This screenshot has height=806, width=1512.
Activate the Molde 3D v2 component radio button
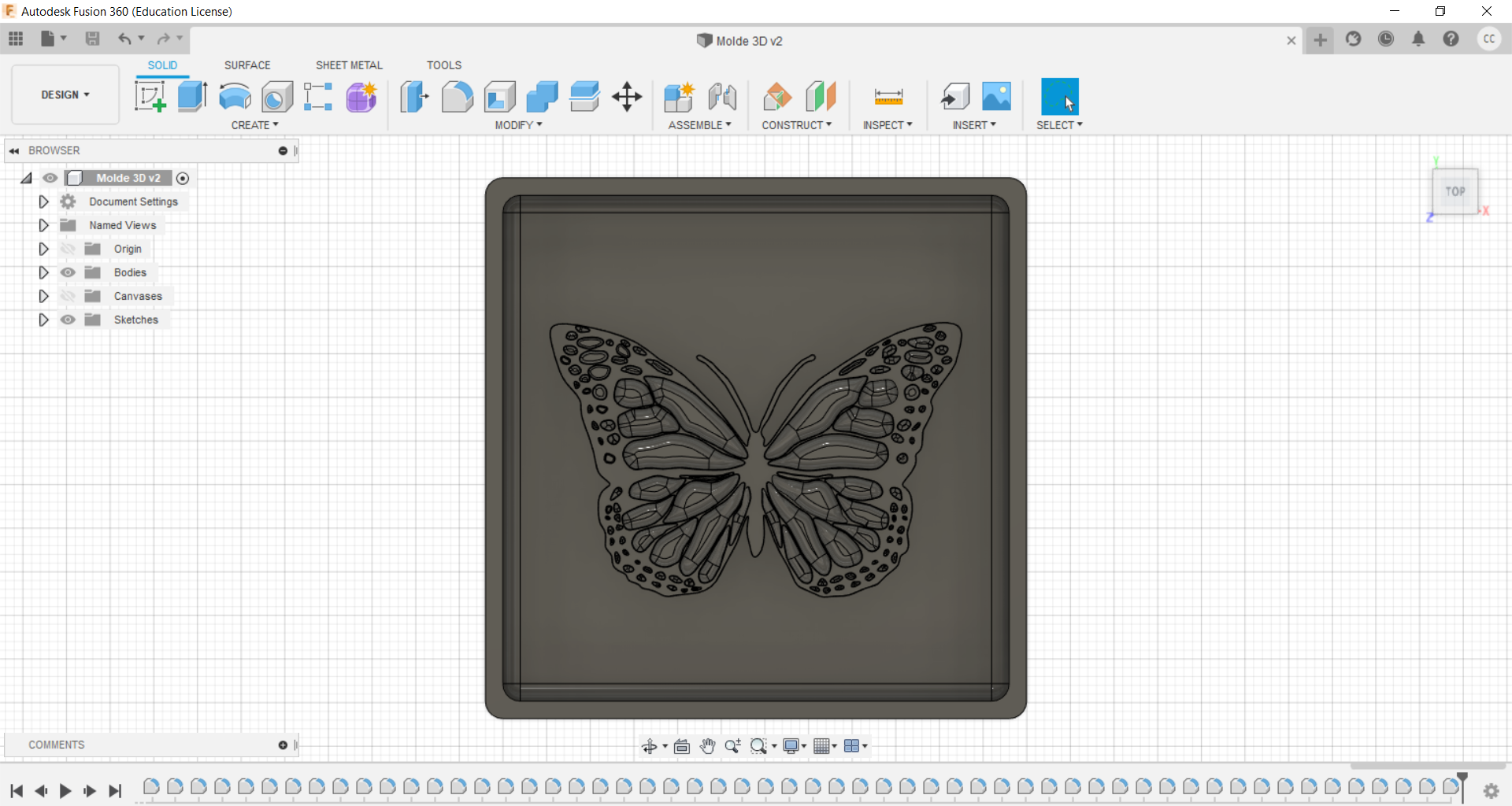pos(183,179)
